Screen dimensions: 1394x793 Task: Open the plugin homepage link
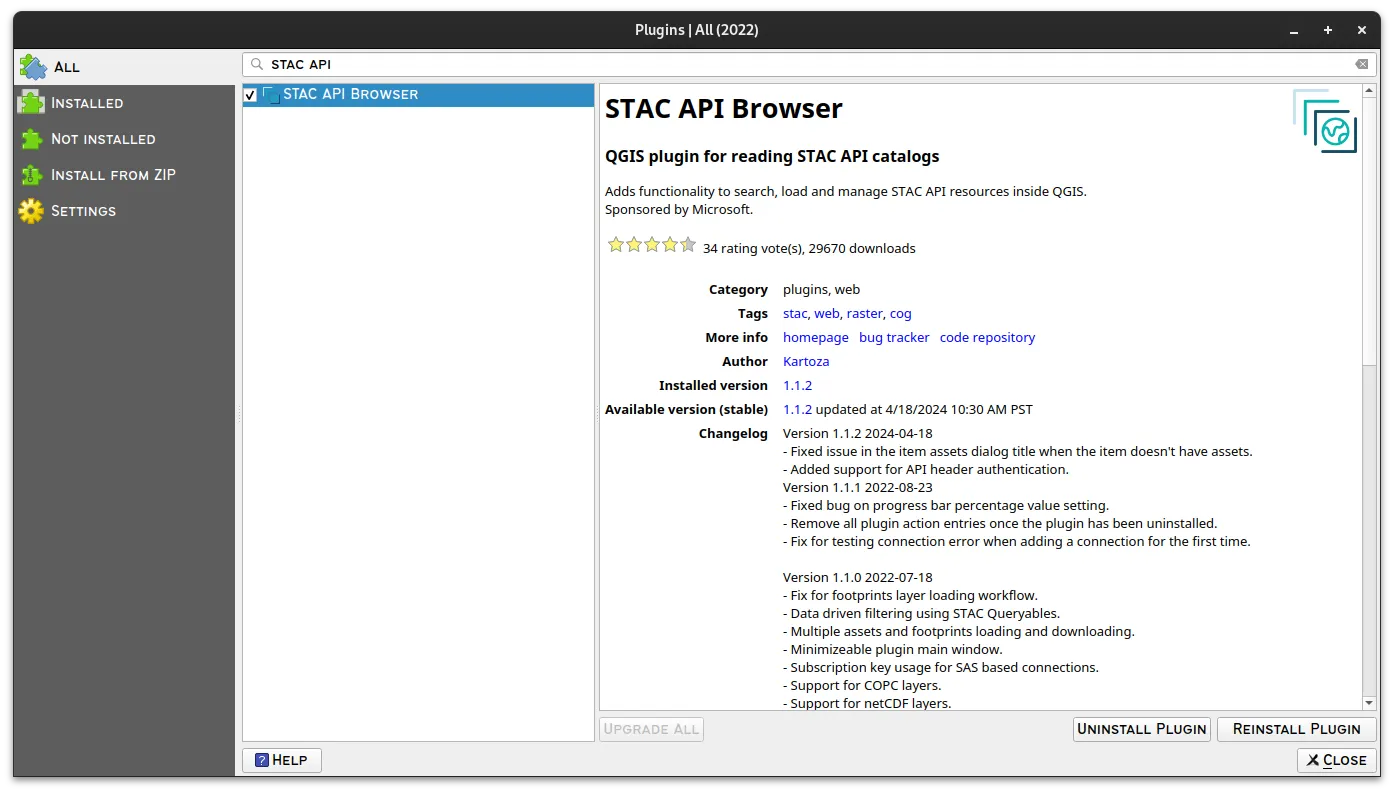815,337
